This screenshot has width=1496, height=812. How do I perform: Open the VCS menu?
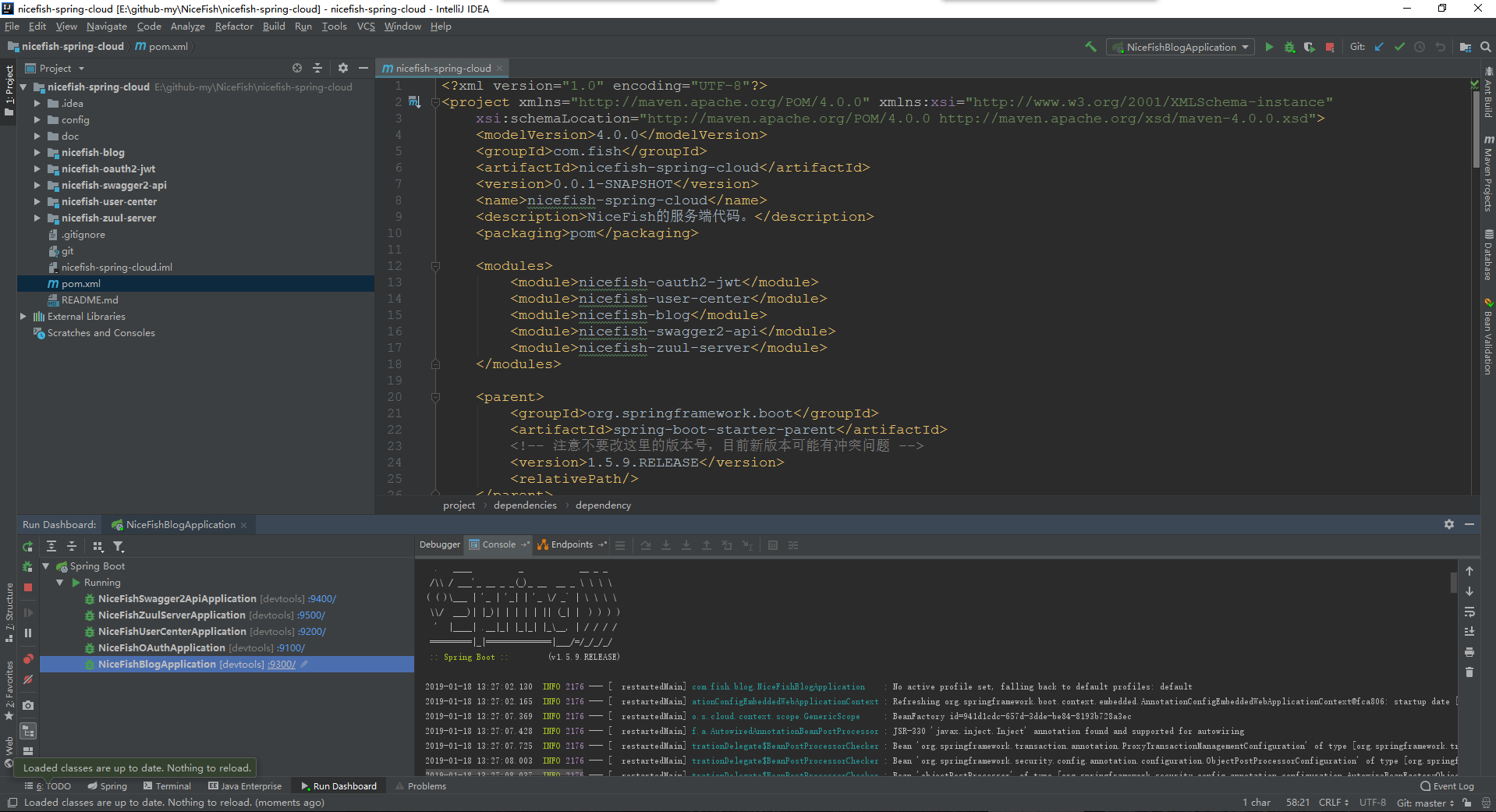pyautogui.click(x=366, y=27)
